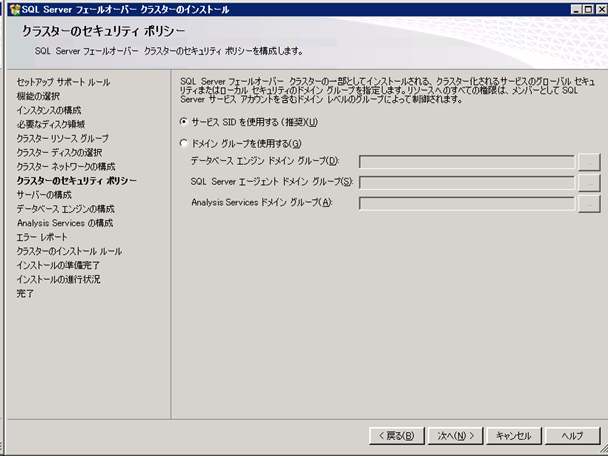608x456 pixels.
Task: Maximize the installer window
Action: tap(589, 9)
